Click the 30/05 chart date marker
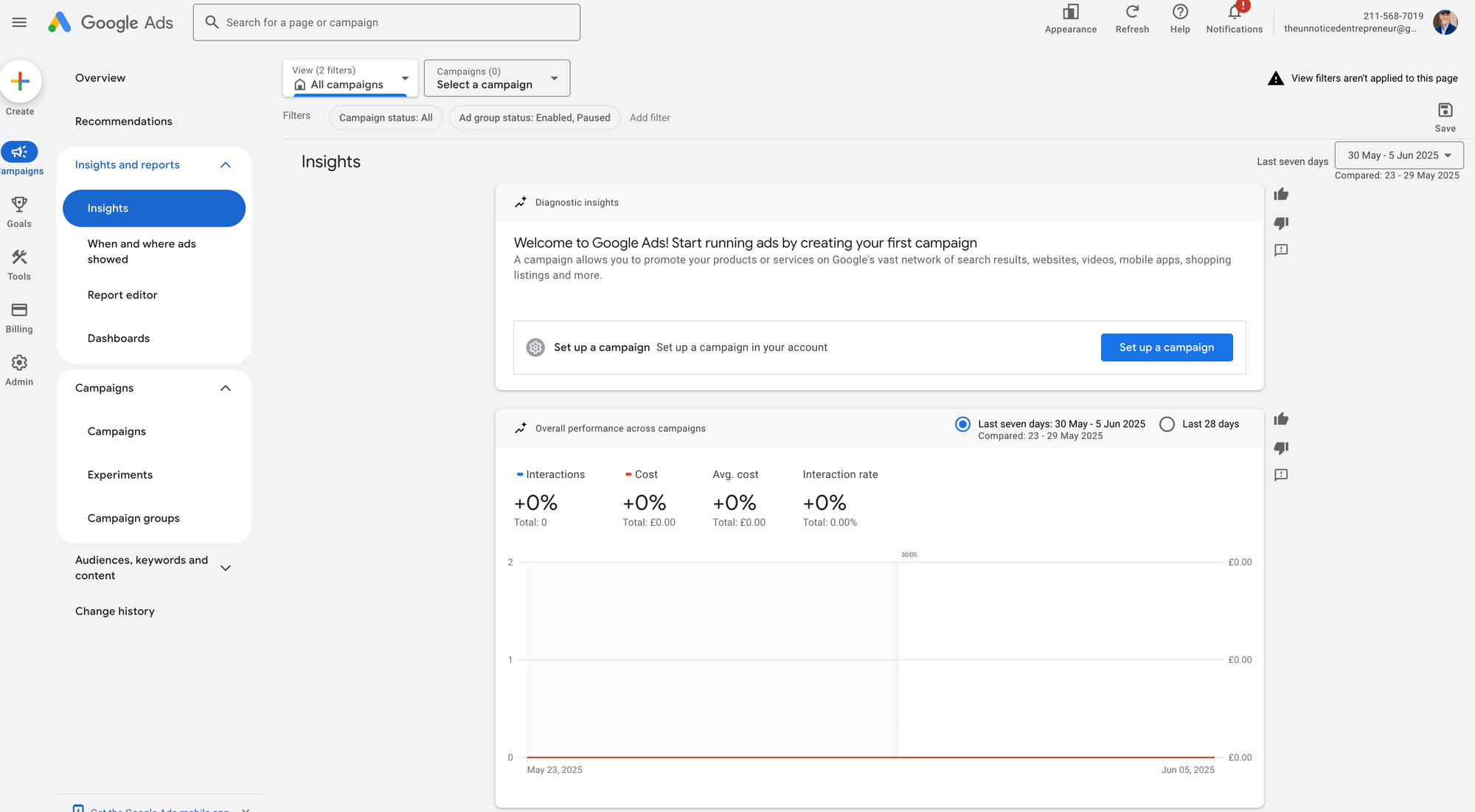1475x812 pixels. (909, 555)
